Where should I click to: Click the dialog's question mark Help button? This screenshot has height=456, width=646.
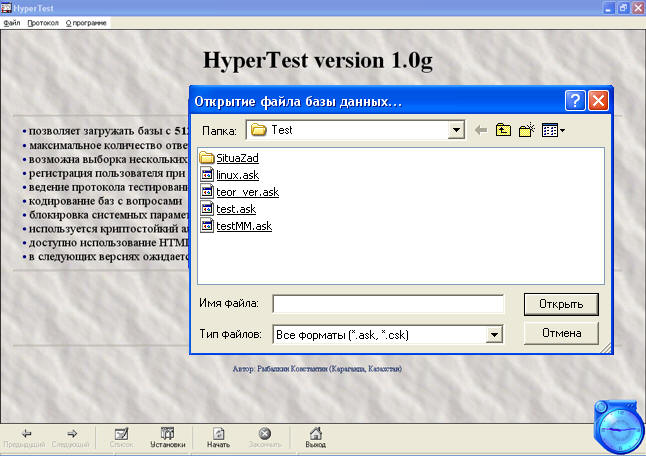point(575,100)
